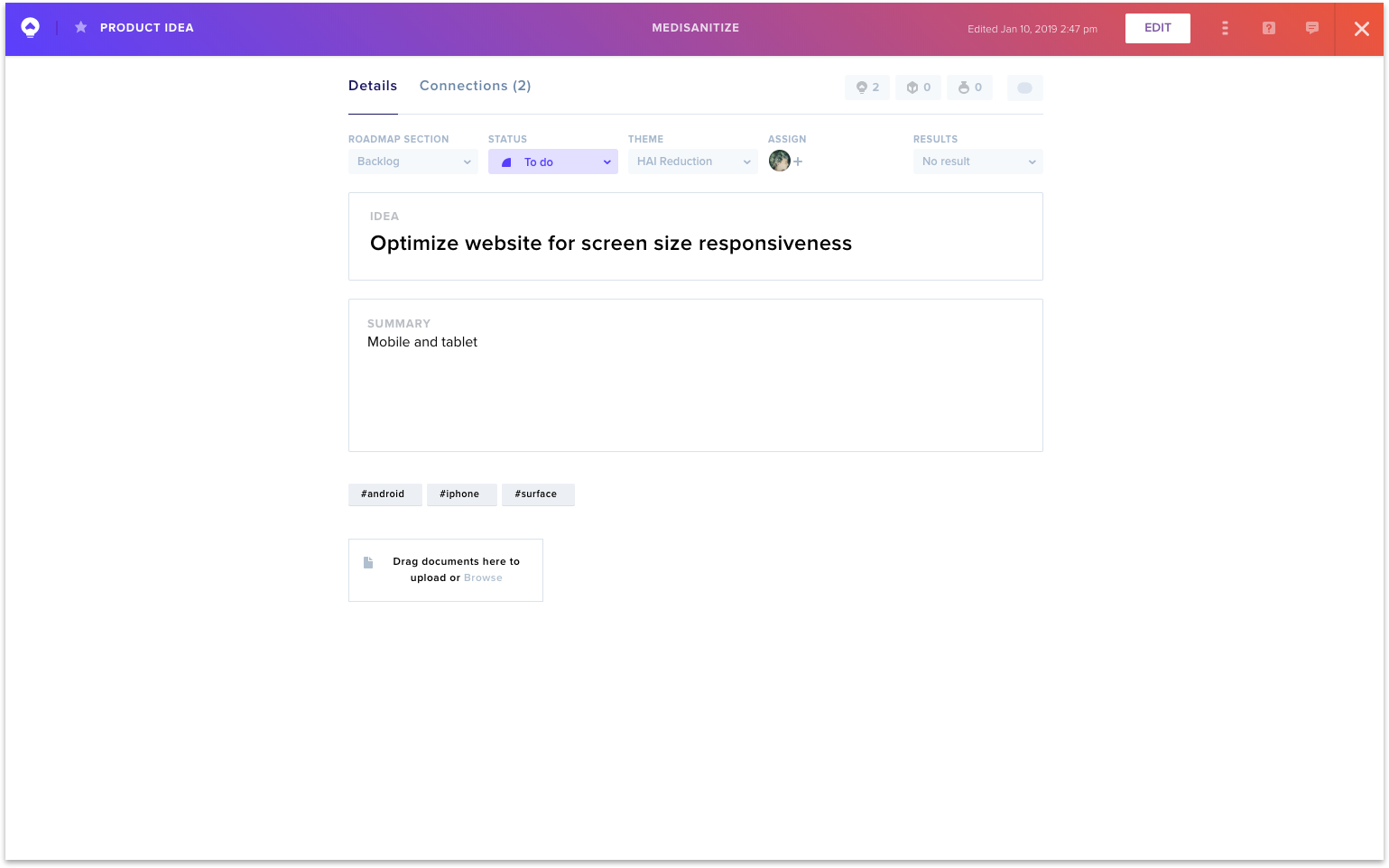Click the lightbulb ideas counter showing 2
The width and height of the screenshot is (1389, 868).
(867, 88)
